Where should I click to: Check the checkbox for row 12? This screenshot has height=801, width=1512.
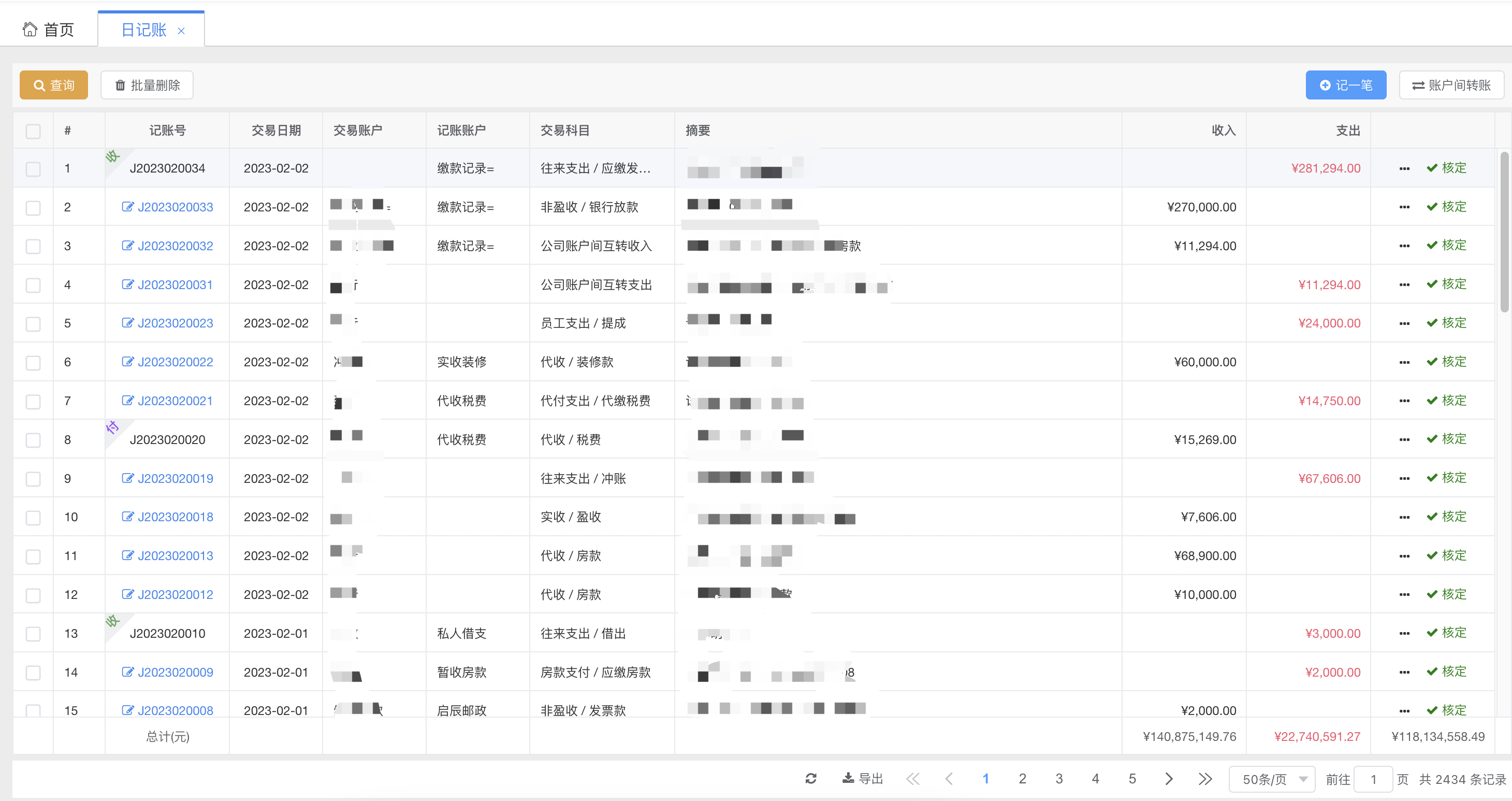point(34,595)
